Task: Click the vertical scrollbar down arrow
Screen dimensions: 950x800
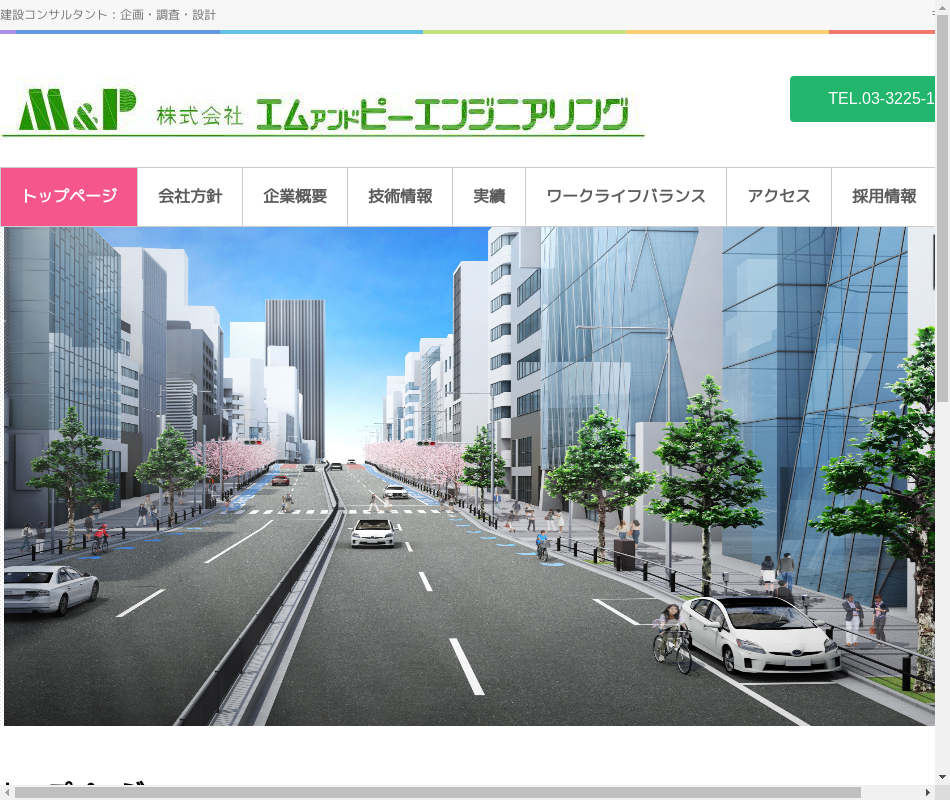Action: point(942,777)
